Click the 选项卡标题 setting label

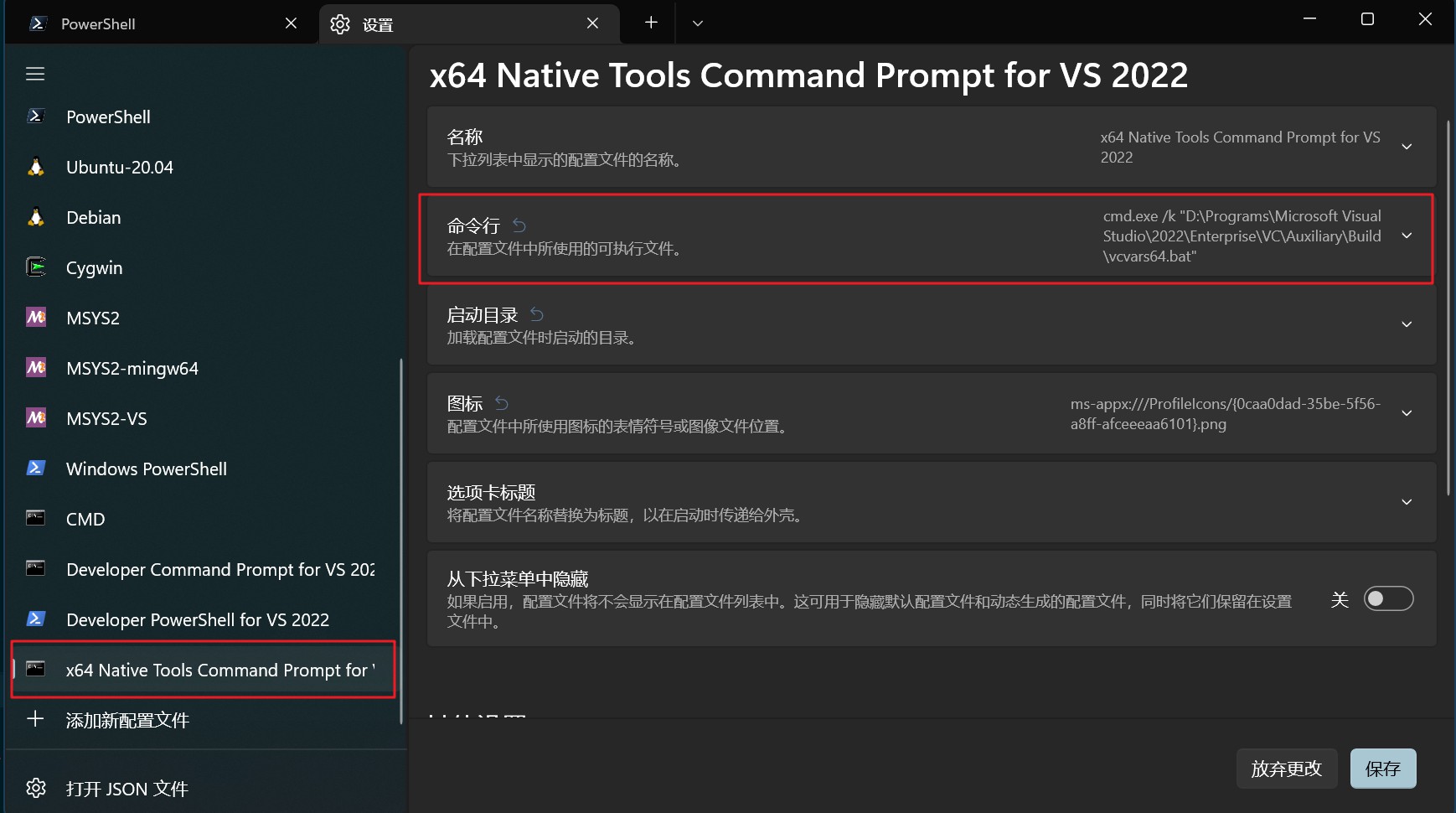(x=491, y=492)
